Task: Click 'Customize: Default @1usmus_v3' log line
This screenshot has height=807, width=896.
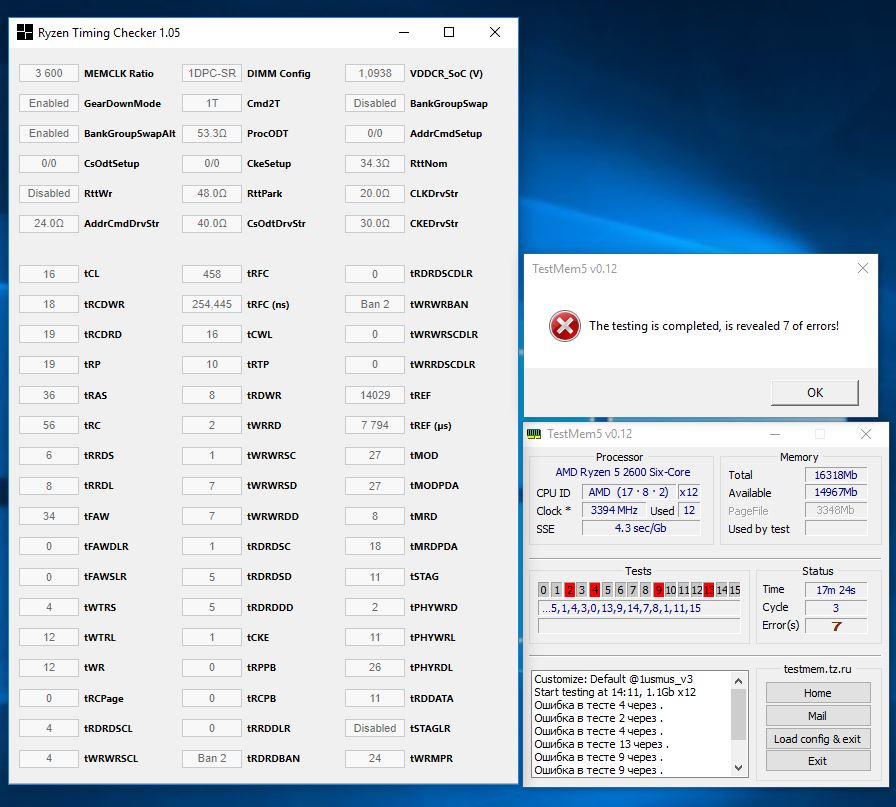Action: tap(613, 679)
